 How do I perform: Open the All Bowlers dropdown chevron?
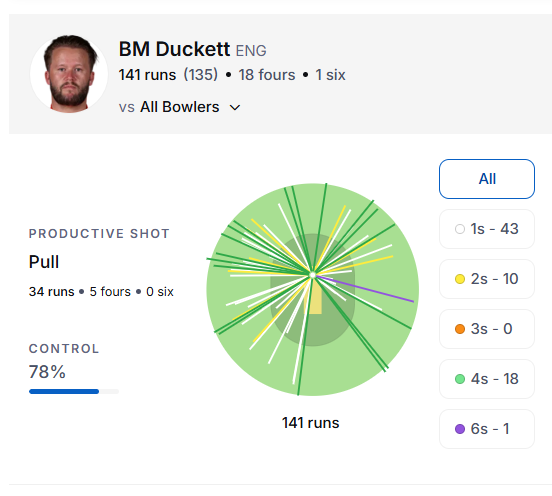click(x=235, y=107)
